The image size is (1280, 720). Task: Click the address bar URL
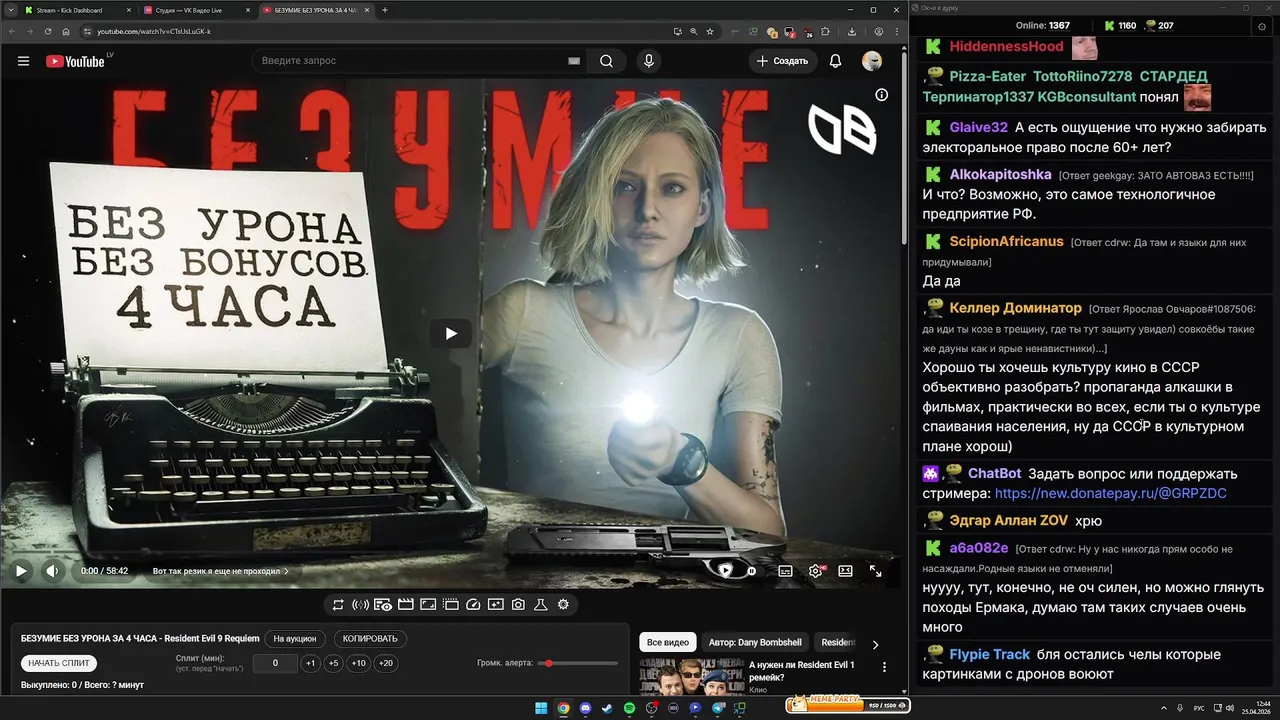click(x=153, y=31)
